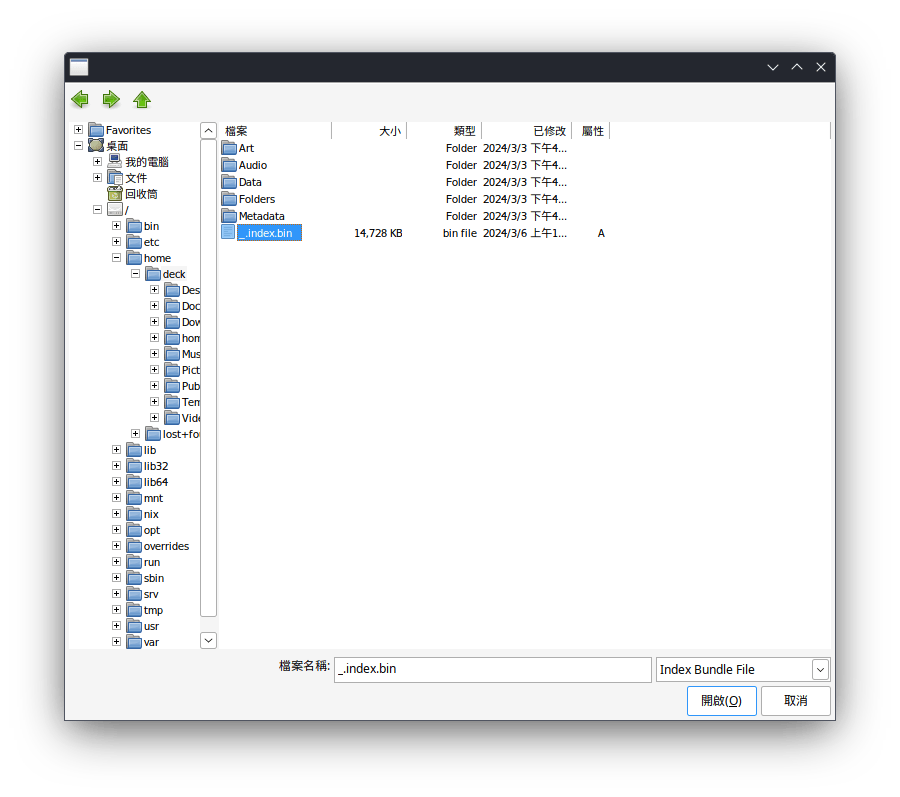Viewport: 900px width, 797px height.
Task: Collapse the home folder tree node
Action: pos(117,258)
